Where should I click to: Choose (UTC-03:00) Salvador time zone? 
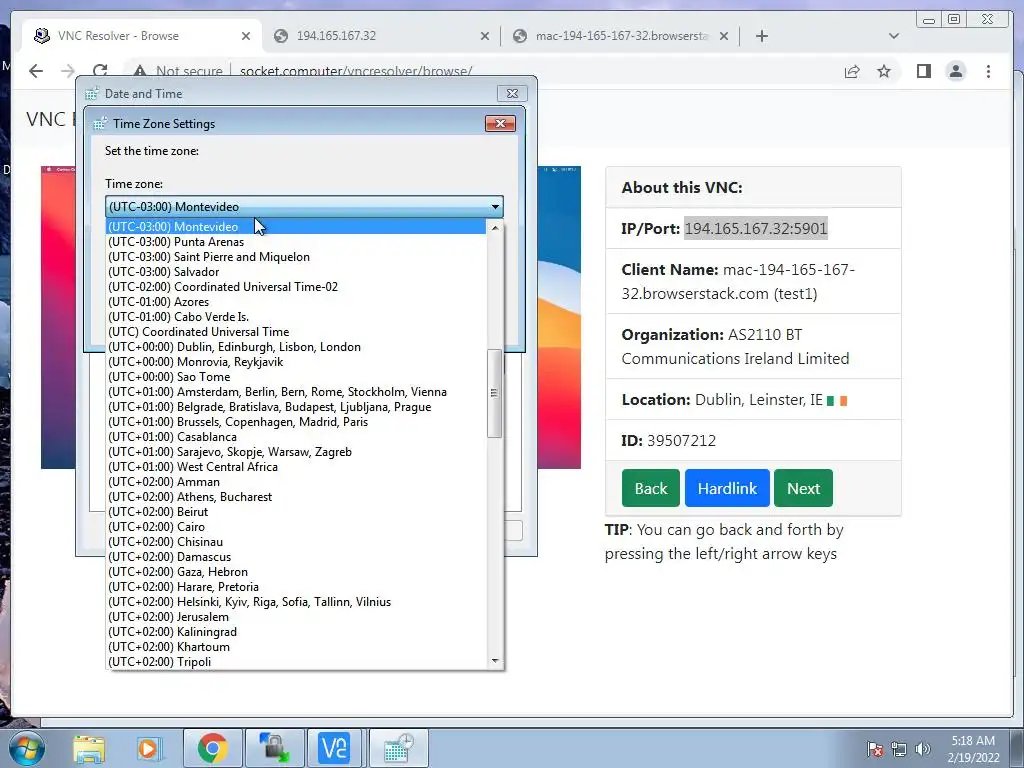296,272
